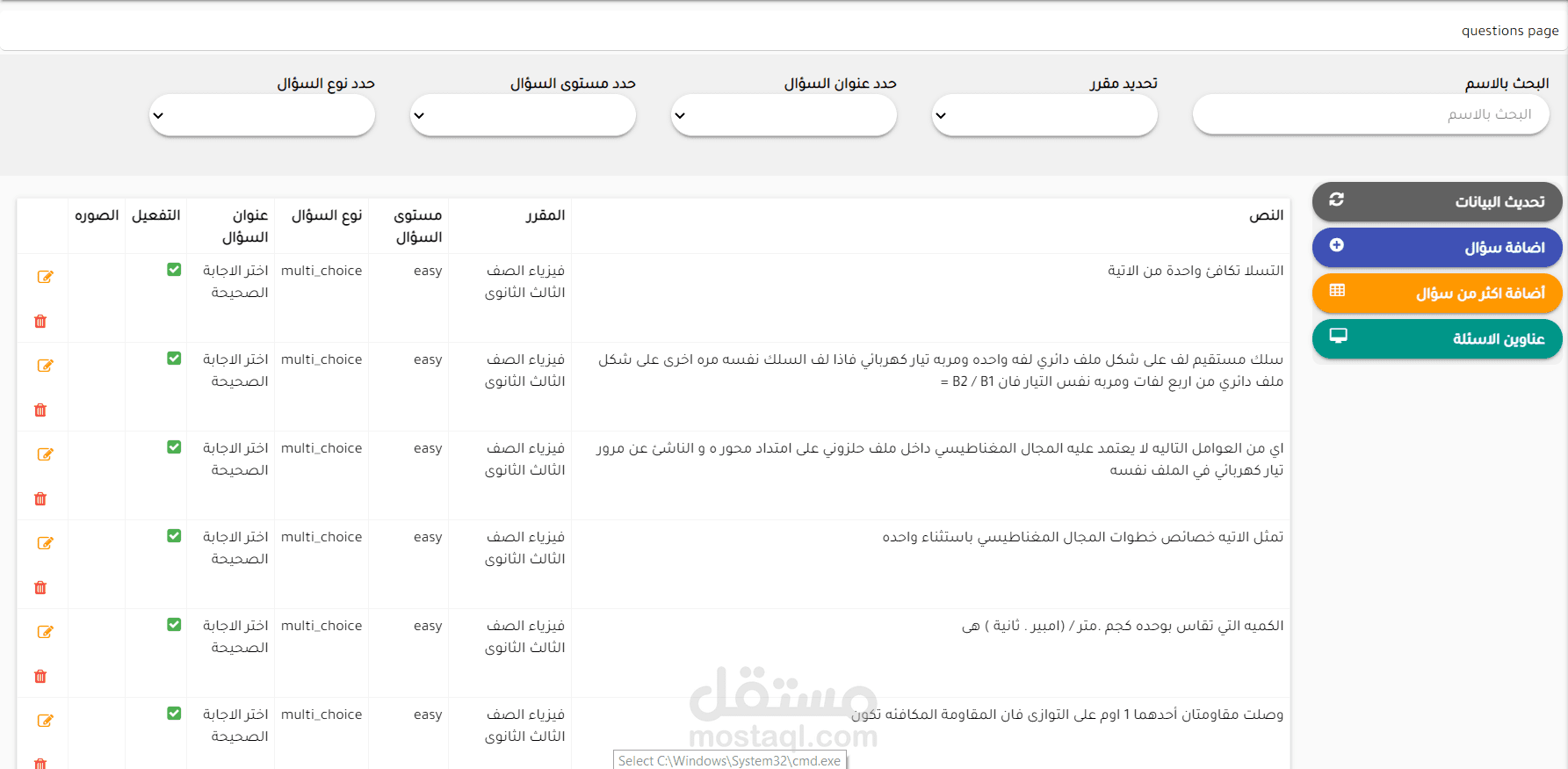Click the table icon in أضافة اكثر من سؤال

click(x=1337, y=291)
